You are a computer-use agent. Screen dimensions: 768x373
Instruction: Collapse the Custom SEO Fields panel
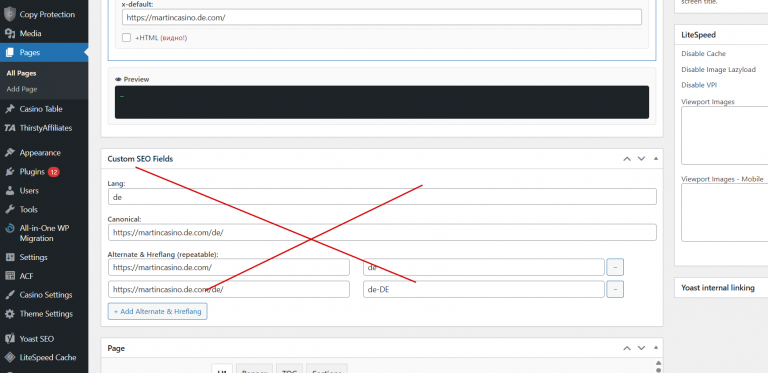(x=656, y=159)
